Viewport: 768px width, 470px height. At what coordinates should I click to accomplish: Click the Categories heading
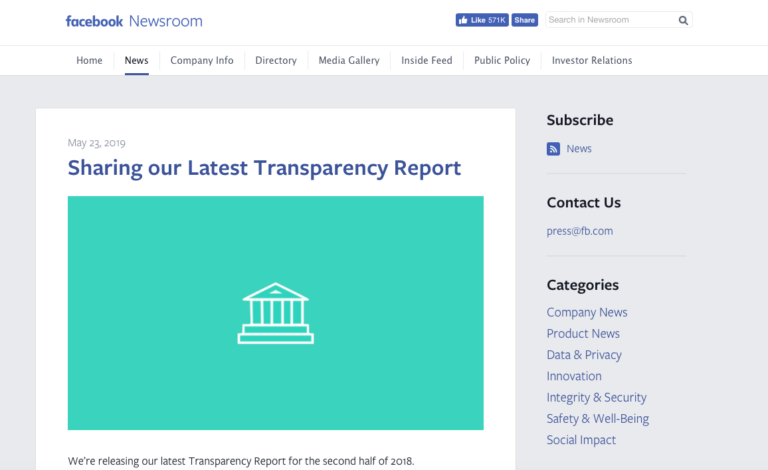pos(582,285)
